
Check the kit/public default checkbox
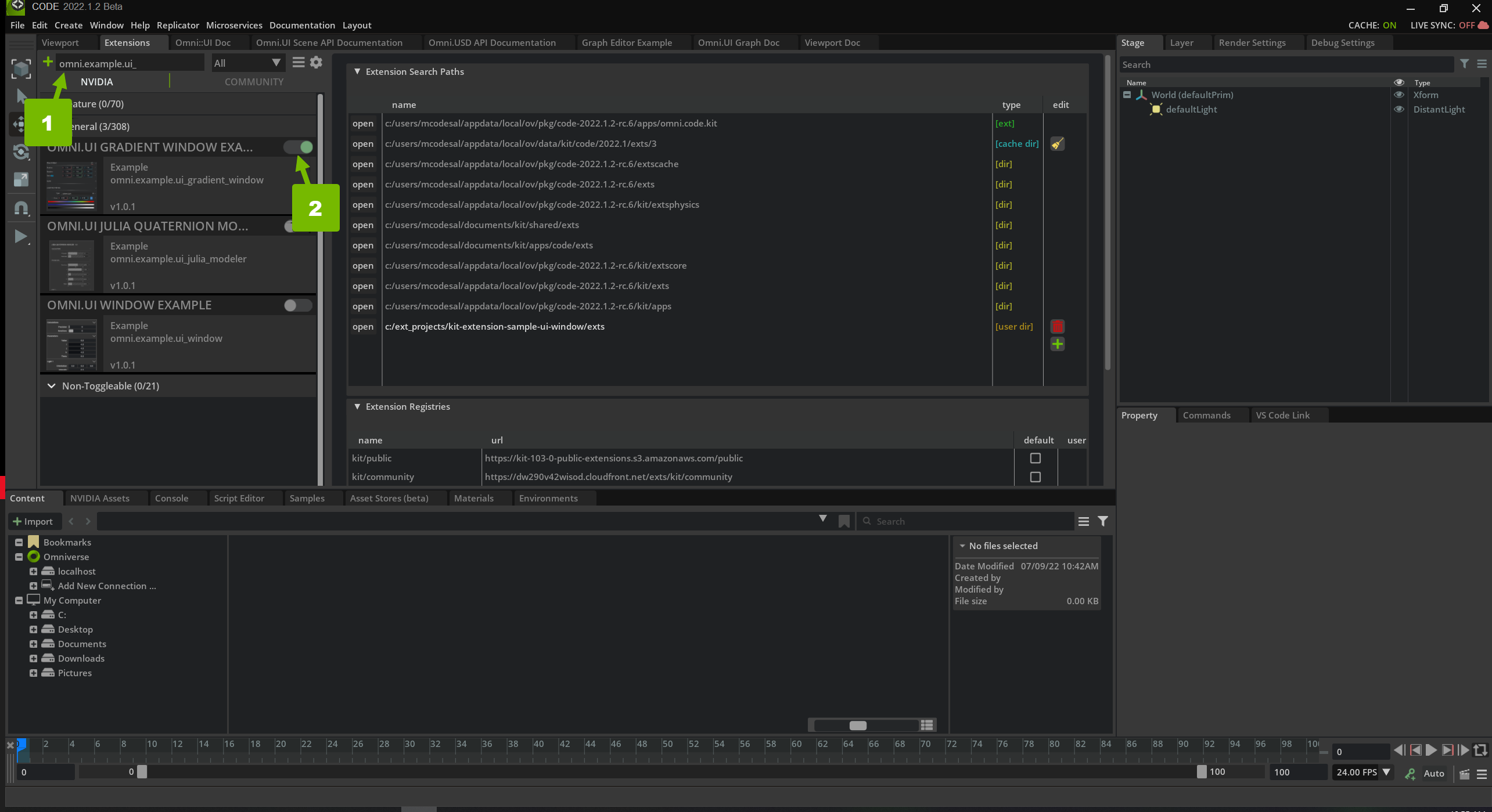(x=1035, y=459)
